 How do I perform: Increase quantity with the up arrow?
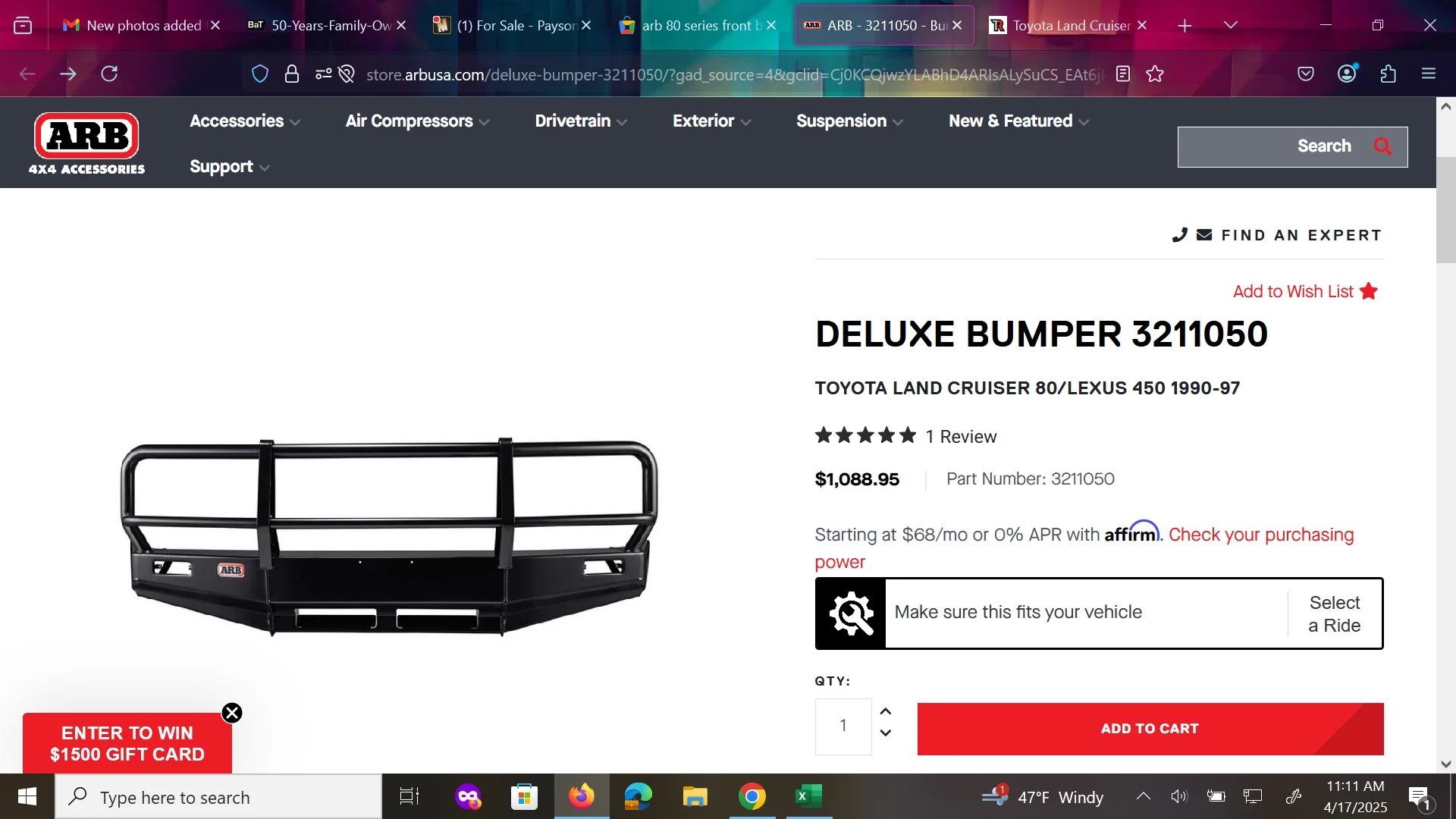click(x=885, y=711)
